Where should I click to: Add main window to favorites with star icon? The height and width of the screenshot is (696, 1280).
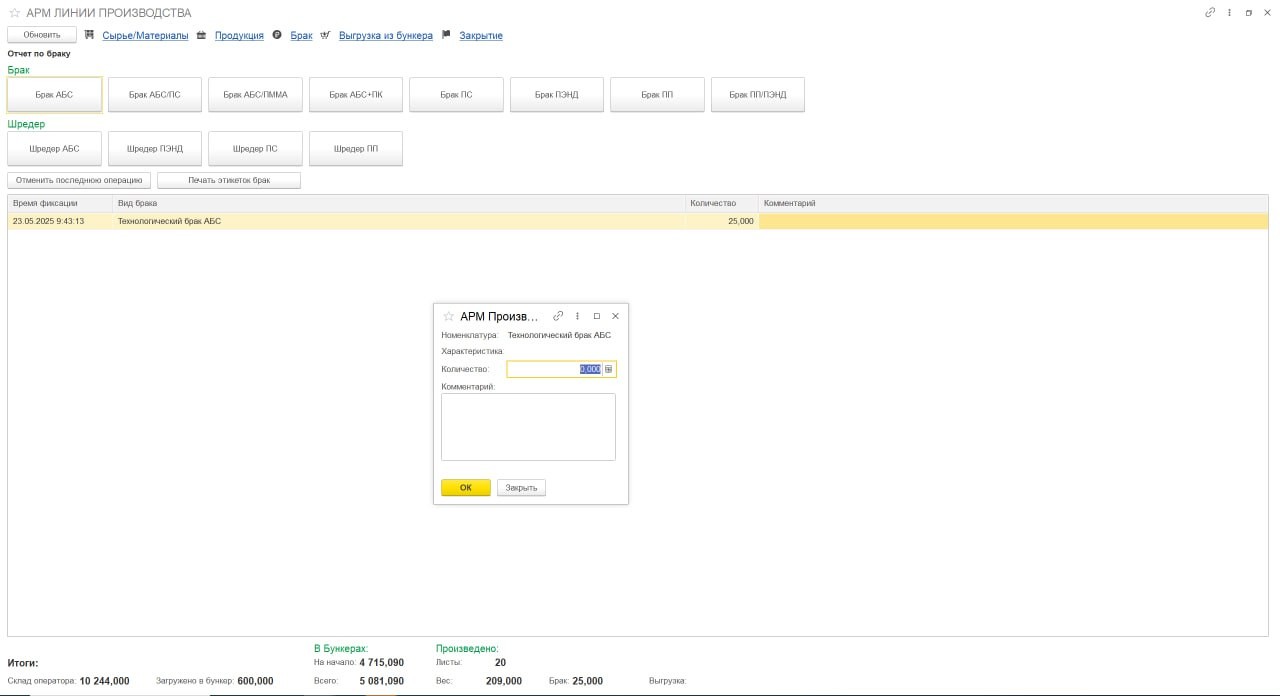pyautogui.click(x=14, y=13)
